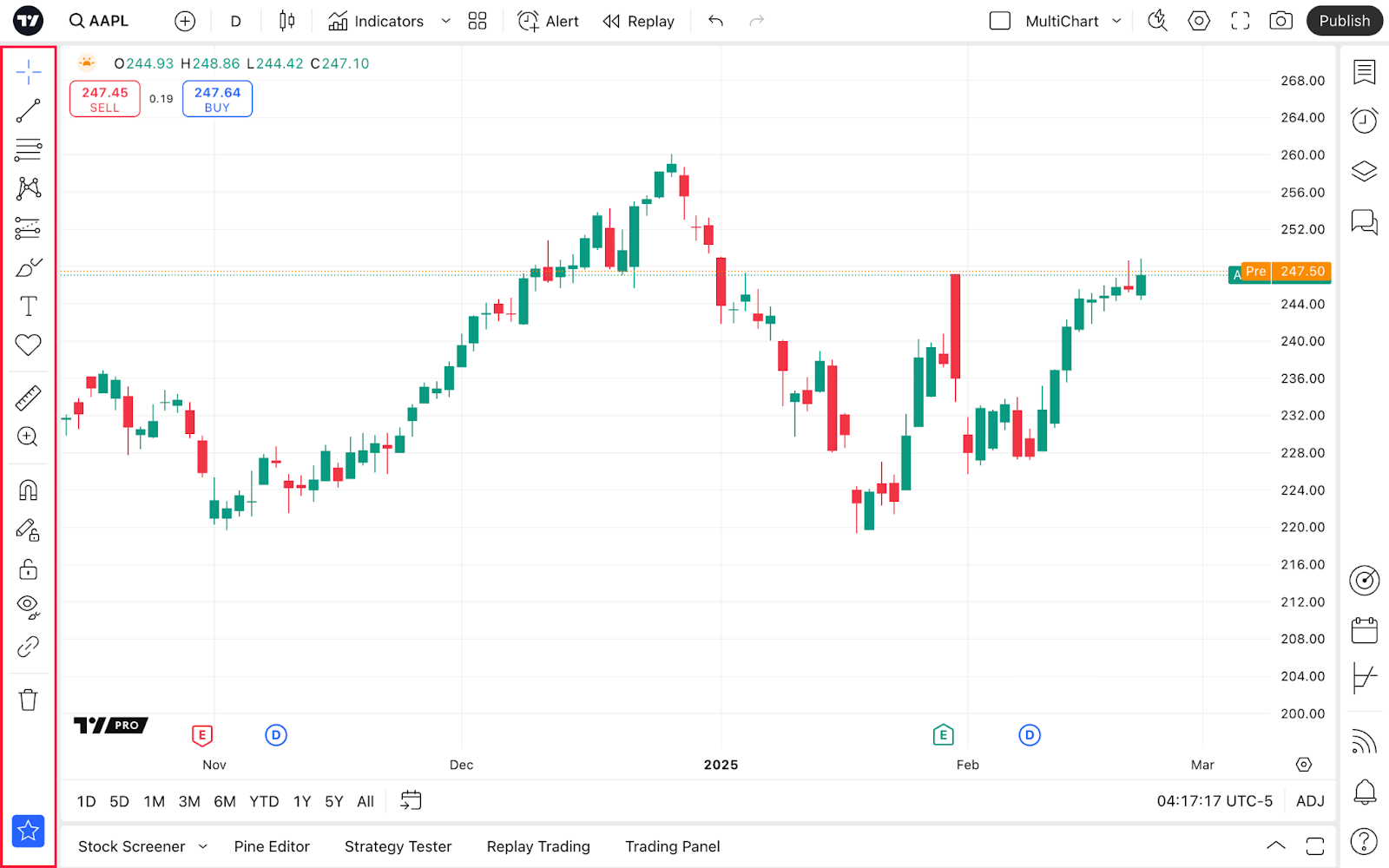The height and width of the screenshot is (868, 1389).
Task: Click the undo arrow
Action: 715,21
